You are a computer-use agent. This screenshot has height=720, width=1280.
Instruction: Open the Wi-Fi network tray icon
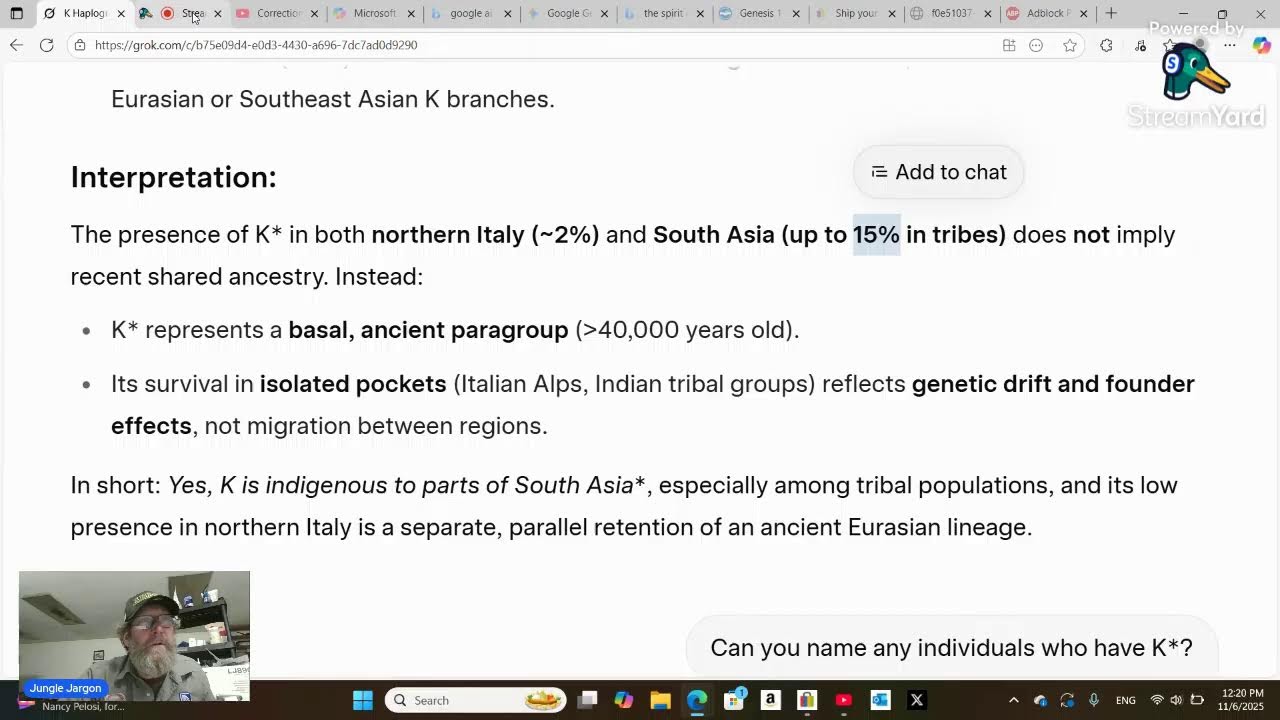click(1157, 700)
